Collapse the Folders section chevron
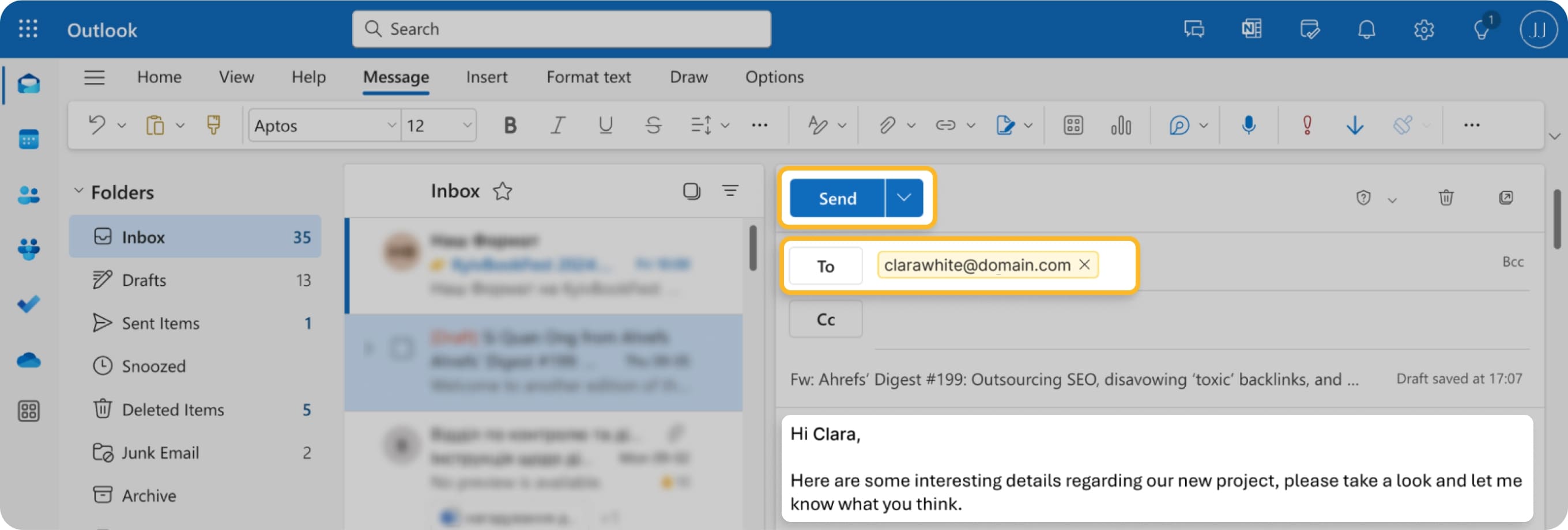 pyautogui.click(x=78, y=191)
